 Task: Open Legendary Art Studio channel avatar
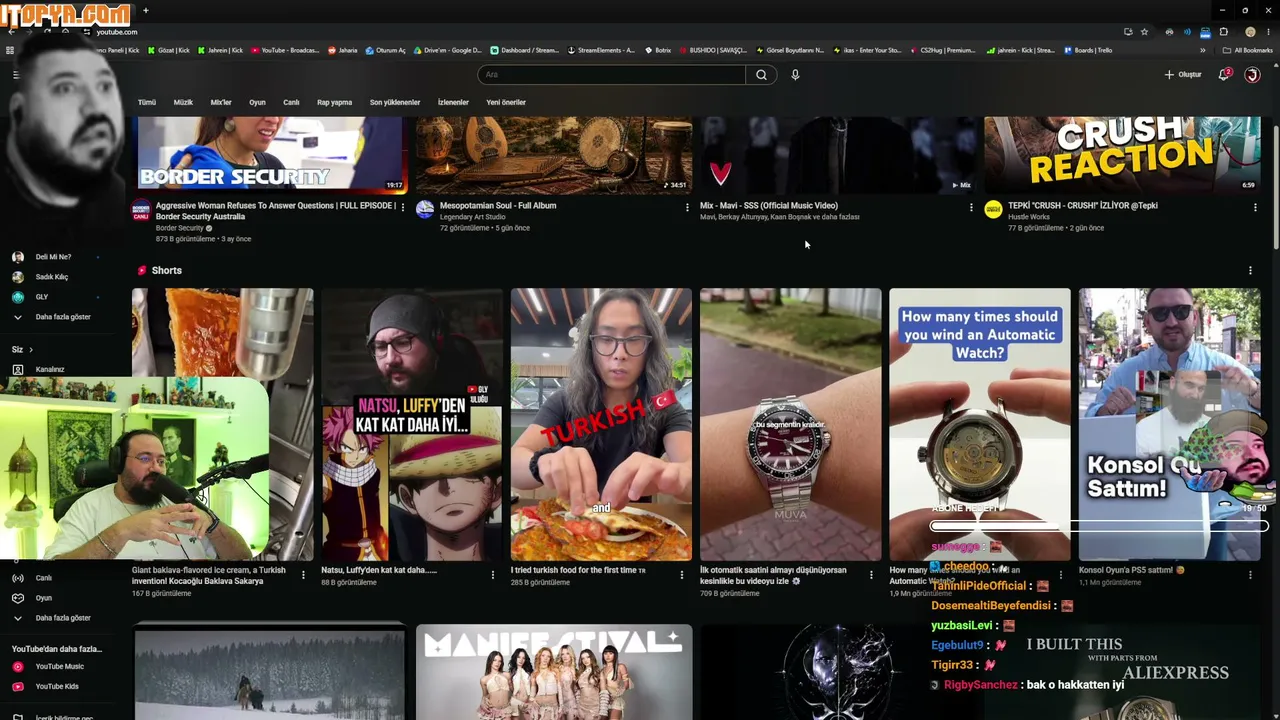pos(425,209)
